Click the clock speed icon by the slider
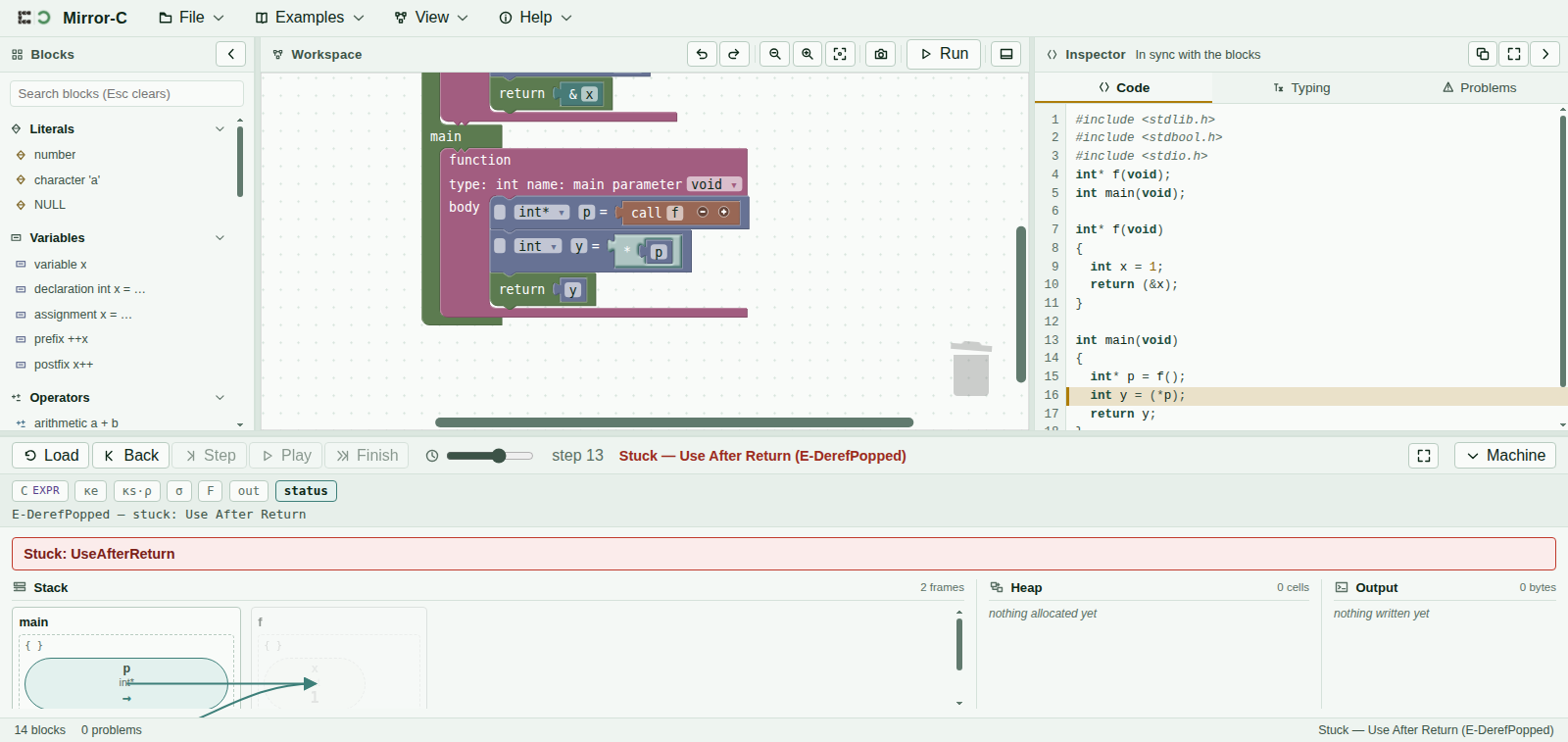 point(432,456)
